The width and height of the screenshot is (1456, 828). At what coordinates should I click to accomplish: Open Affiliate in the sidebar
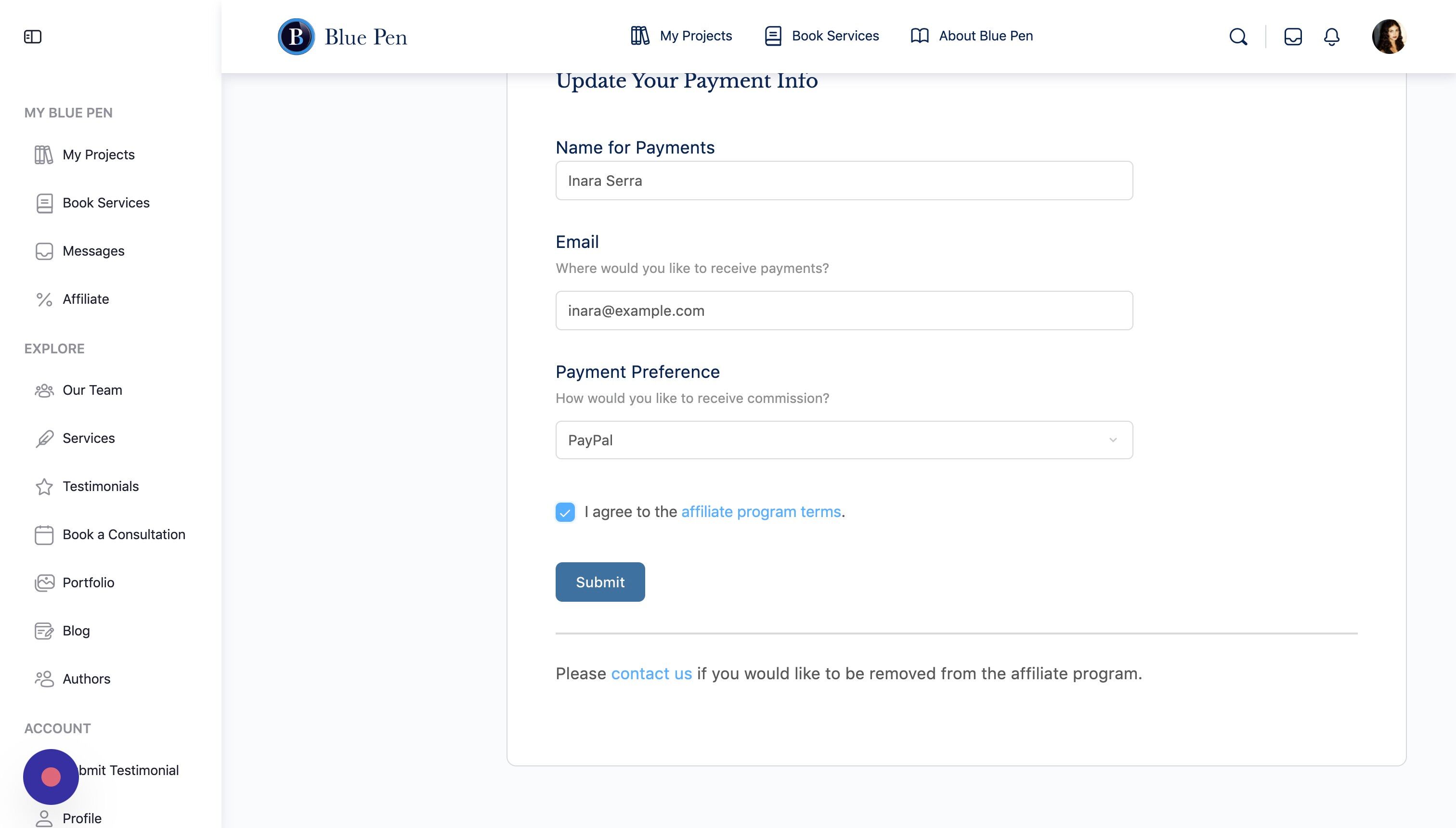click(x=85, y=299)
